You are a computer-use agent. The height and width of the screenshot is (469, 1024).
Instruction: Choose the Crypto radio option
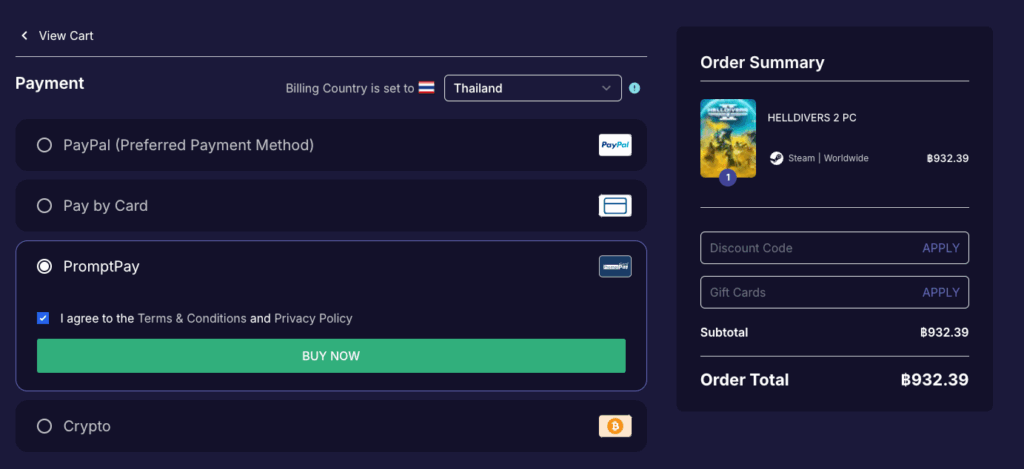click(44, 427)
